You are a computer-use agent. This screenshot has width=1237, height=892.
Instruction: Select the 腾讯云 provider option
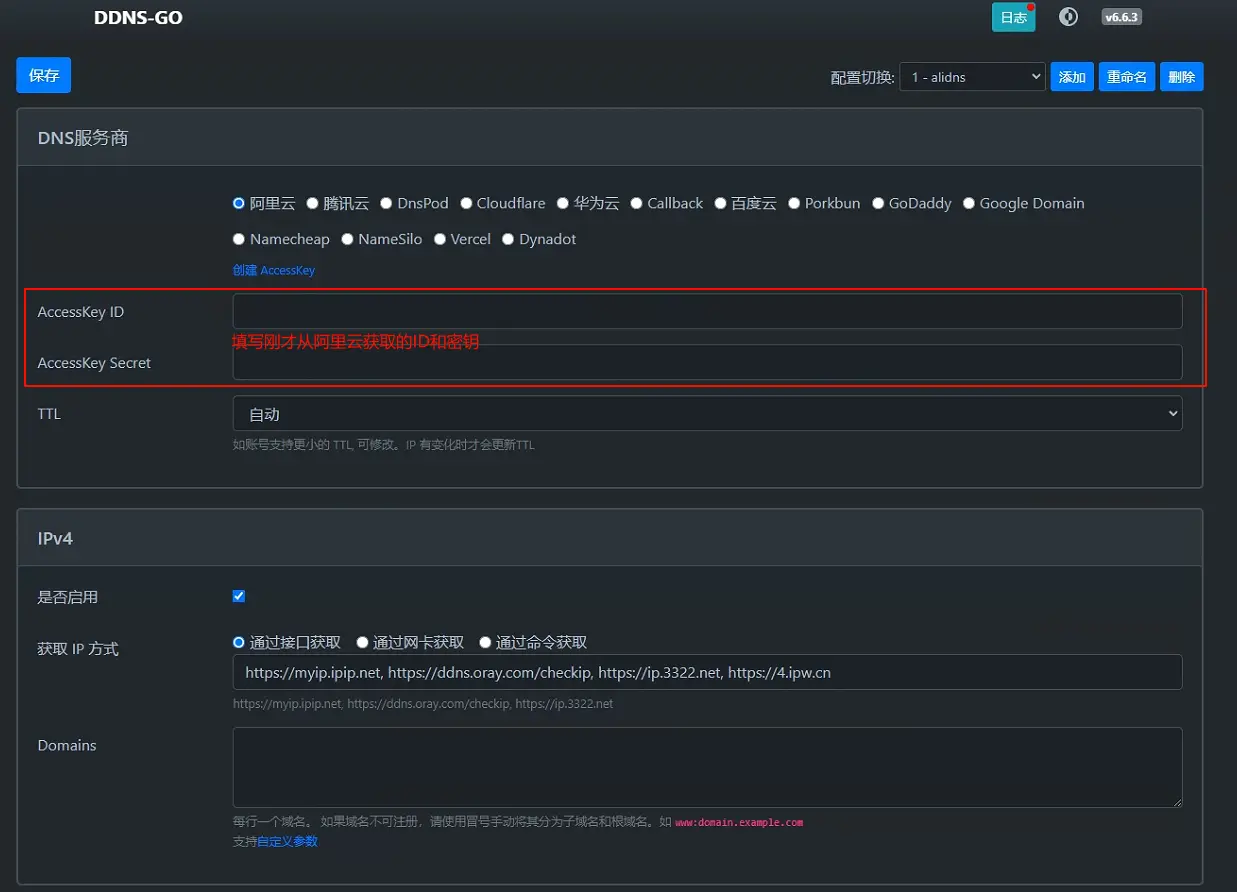[x=313, y=203]
